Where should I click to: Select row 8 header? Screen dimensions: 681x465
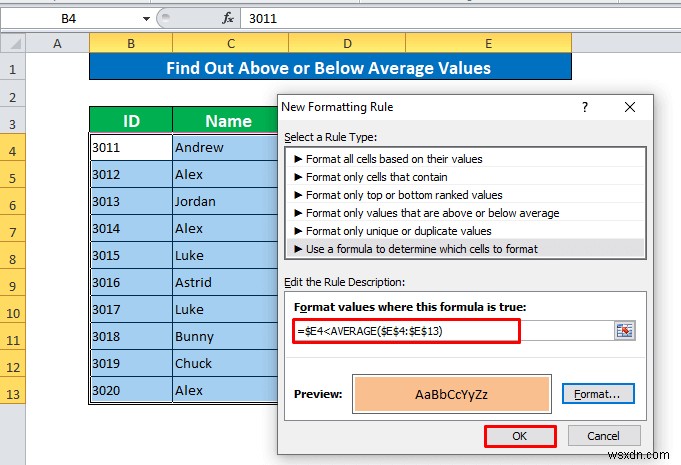click(x=13, y=259)
